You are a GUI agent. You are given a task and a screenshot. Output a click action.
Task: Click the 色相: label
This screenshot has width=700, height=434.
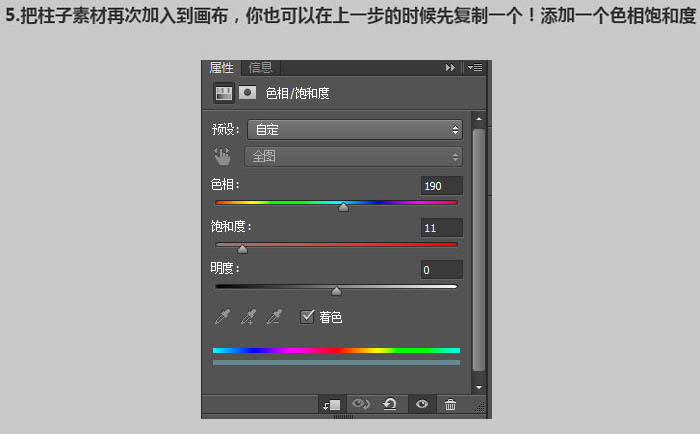pyautogui.click(x=225, y=184)
